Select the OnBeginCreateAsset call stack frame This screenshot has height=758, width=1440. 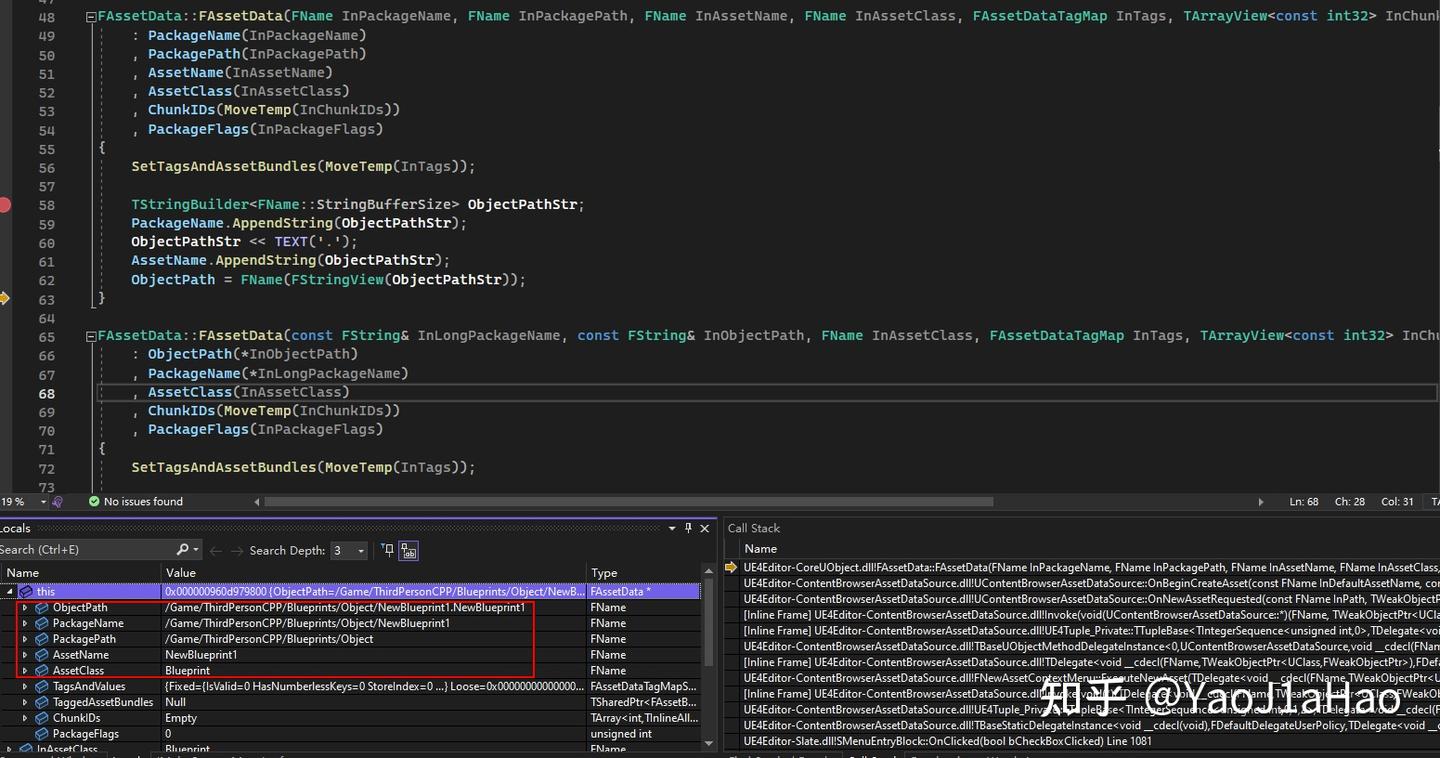tap(1091, 583)
